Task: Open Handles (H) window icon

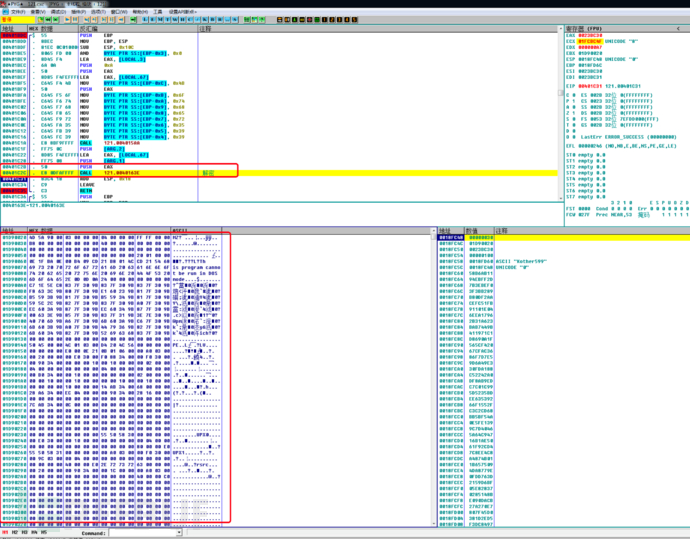Action: coord(182,19)
